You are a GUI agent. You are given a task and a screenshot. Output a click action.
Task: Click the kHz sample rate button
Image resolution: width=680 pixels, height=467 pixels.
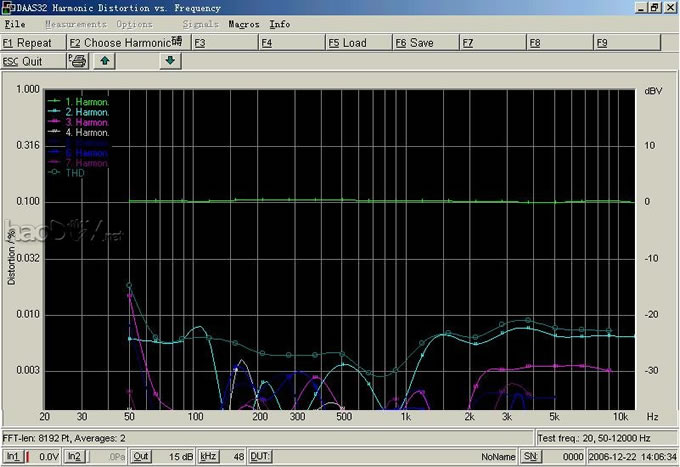pyautogui.click(x=208, y=456)
